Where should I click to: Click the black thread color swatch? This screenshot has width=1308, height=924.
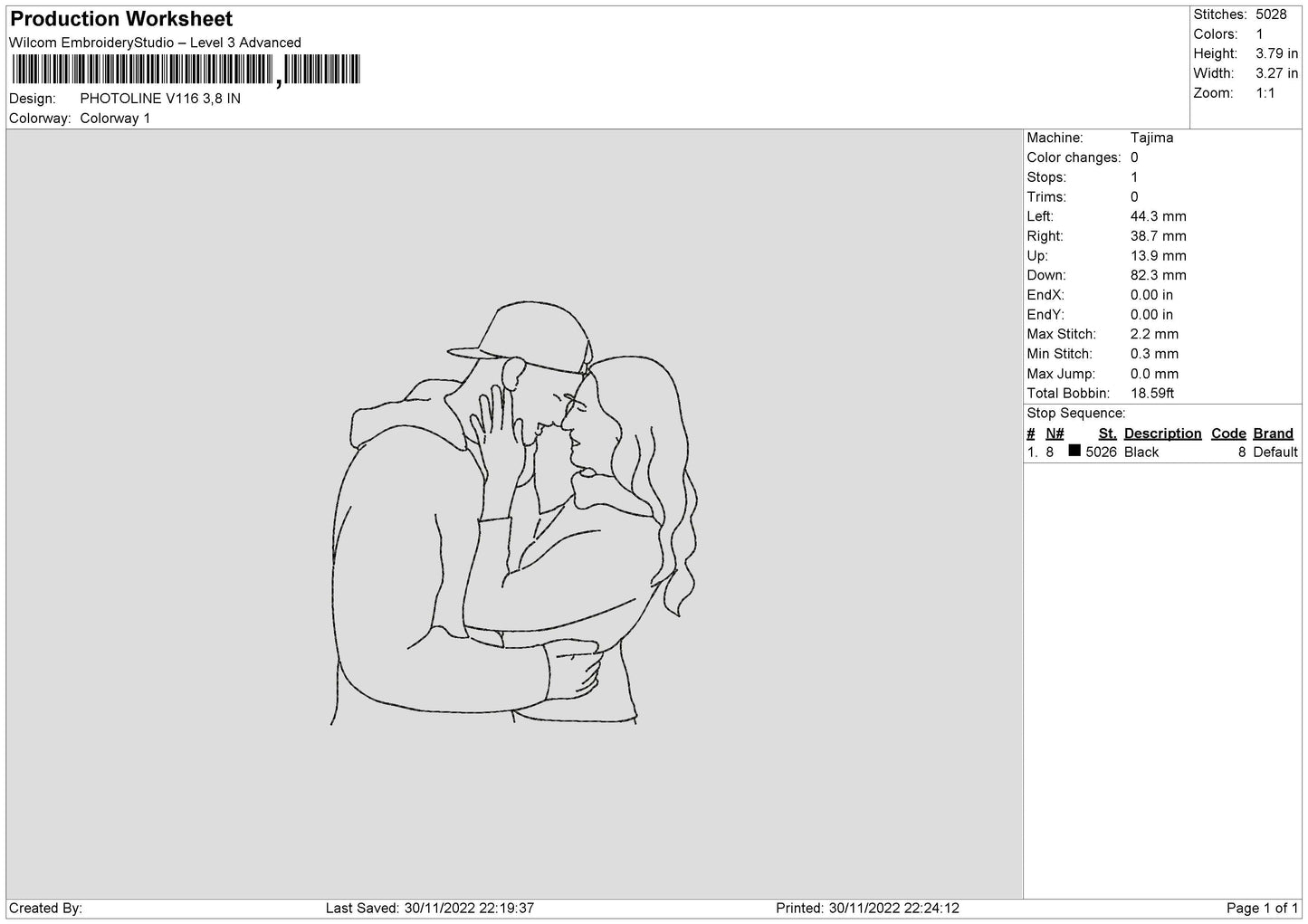1074,451
